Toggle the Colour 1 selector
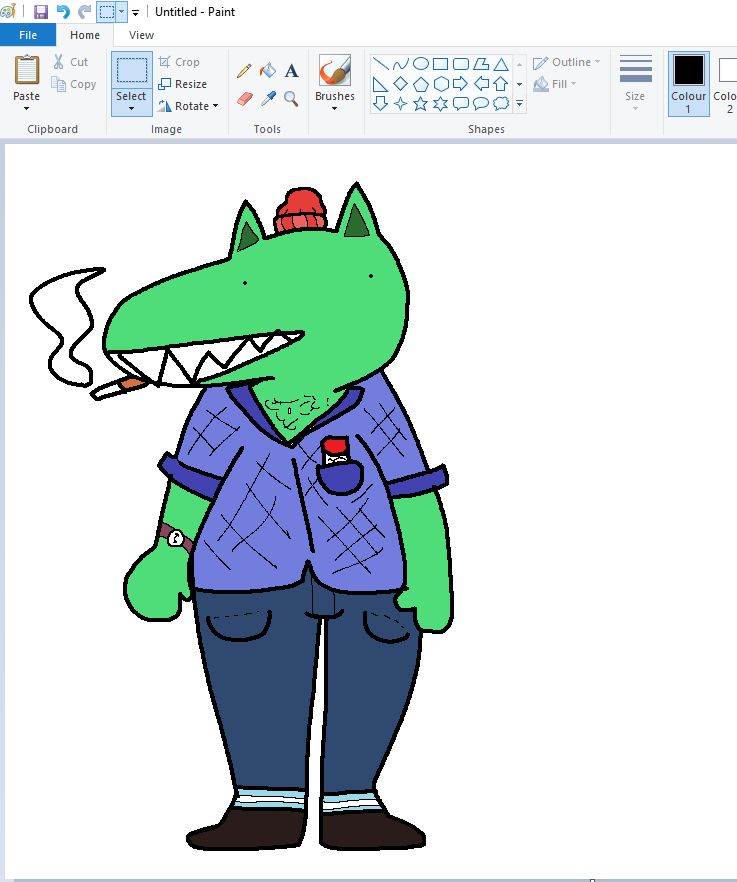Screen dimensions: 737x882 (x=688, y=83)
